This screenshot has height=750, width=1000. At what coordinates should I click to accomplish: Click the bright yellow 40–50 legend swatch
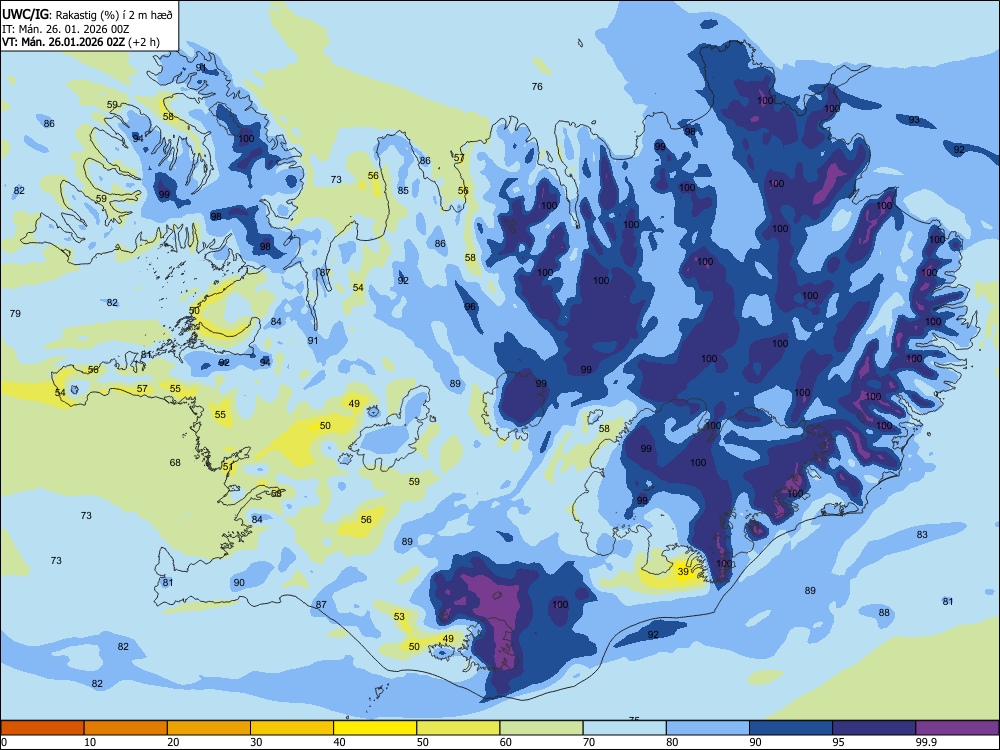(375, 728)
